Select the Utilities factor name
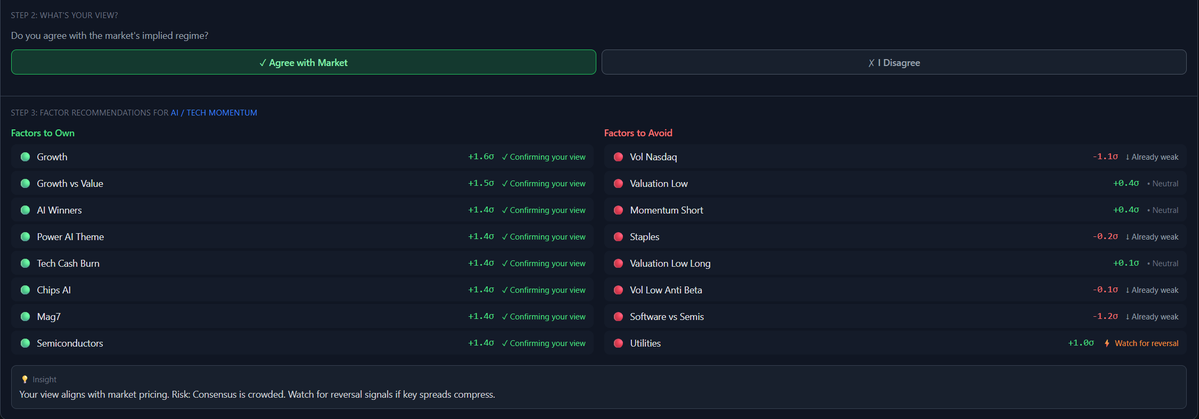The width and height of the screenshot is (1199, 419). point(645,343)
